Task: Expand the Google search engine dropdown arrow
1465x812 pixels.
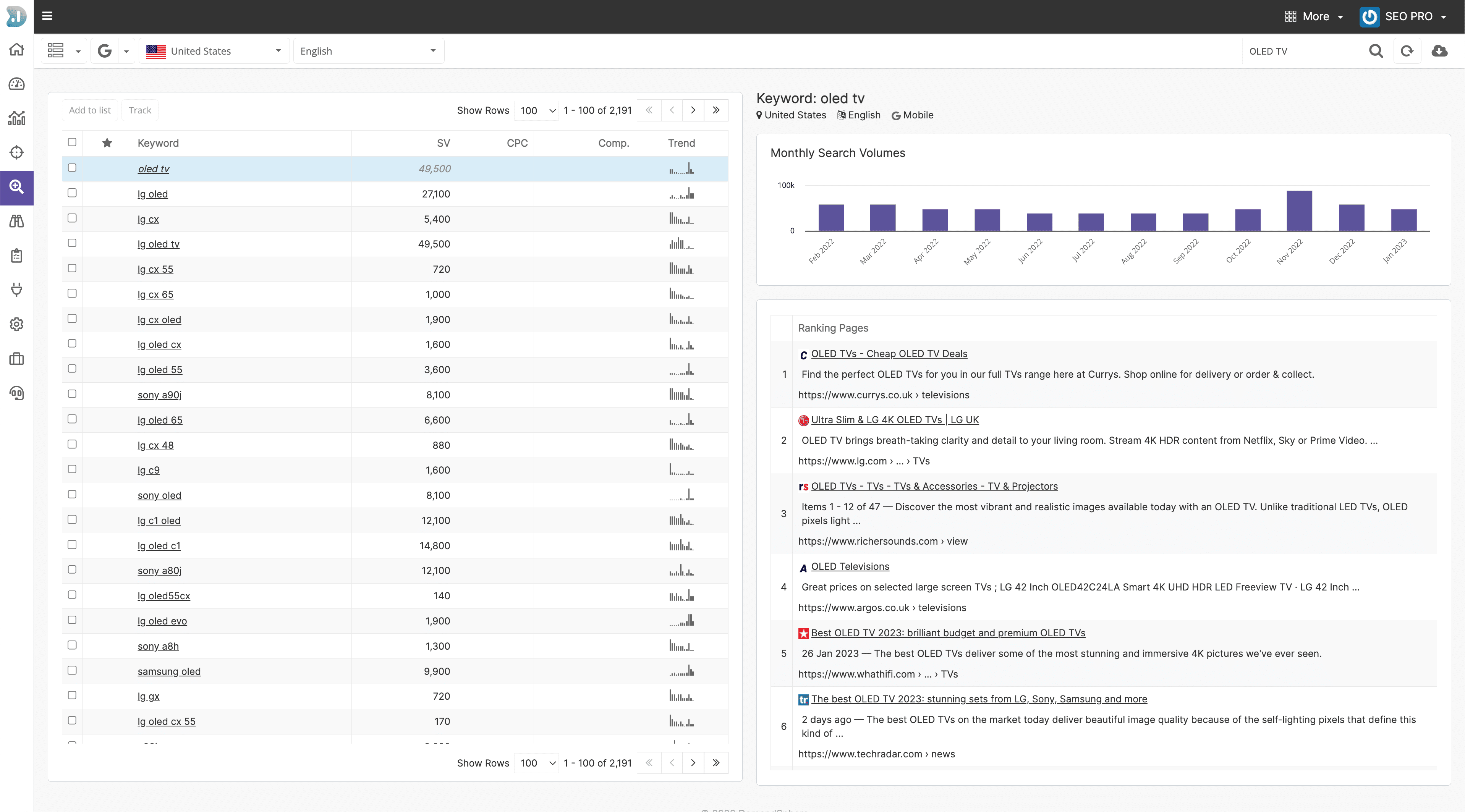Action: pos(126,51)
